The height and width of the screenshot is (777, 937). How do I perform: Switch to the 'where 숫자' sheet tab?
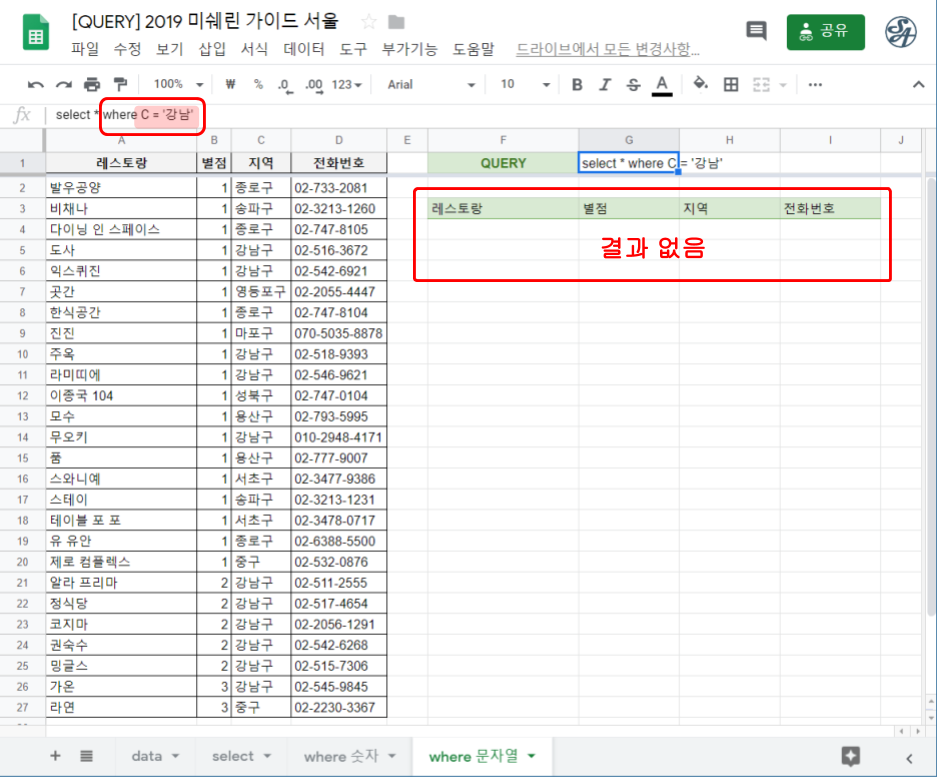pyautogui.click(x=349, y=756)
